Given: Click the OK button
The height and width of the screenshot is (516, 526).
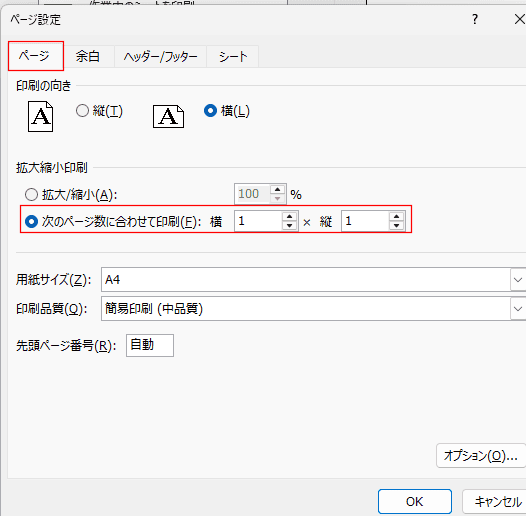Looking at the screenshot, I should pyautogui.click(x=415, y=502).
